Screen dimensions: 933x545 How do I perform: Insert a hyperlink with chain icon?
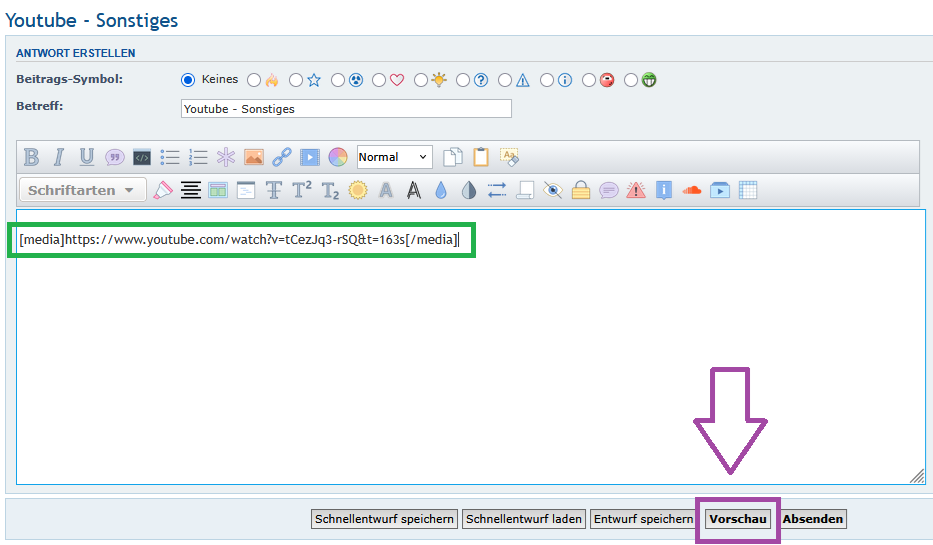point(282,157)
